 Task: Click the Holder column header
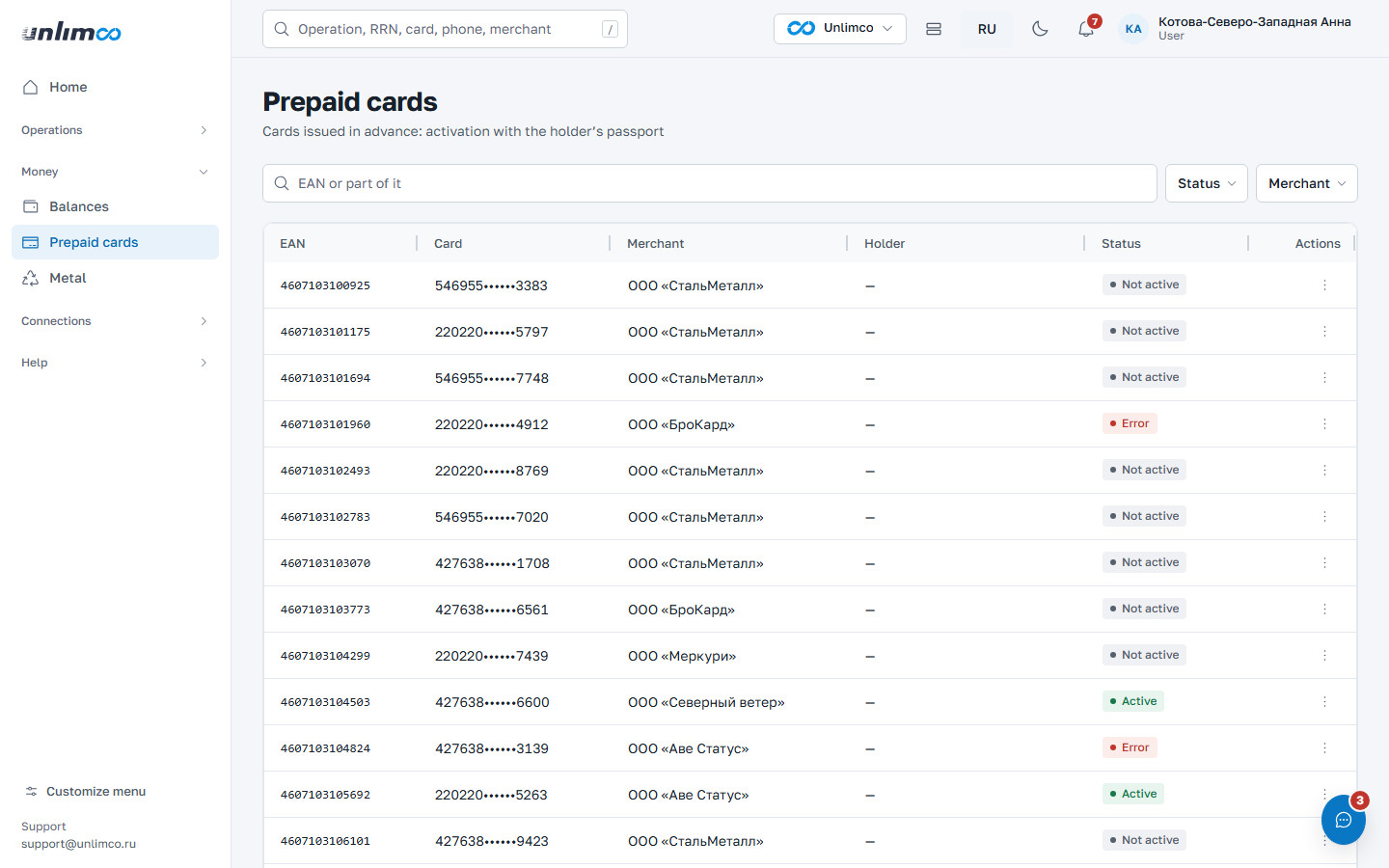(885, 244)
